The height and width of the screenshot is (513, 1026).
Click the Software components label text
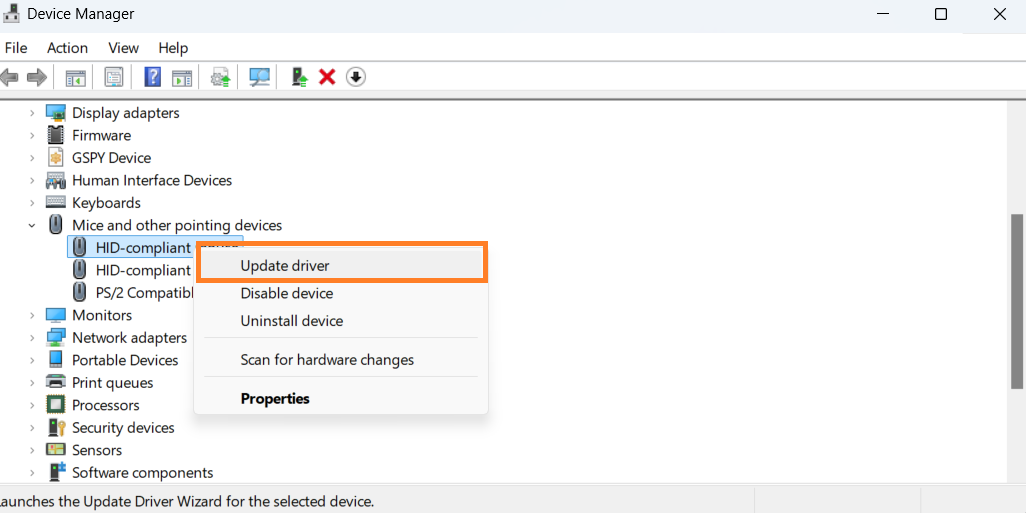pyautogui.click(x=143, y=472)
